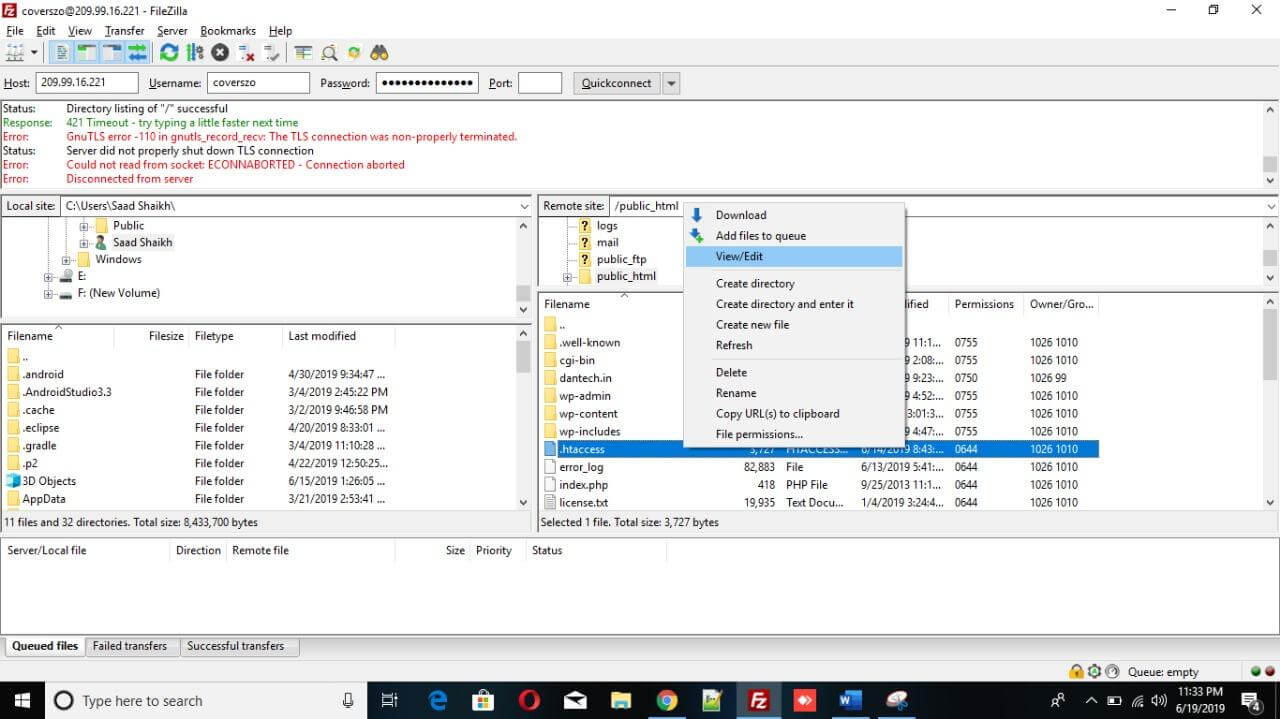
Task: Click the Username input field
Action: click(257, 83)
